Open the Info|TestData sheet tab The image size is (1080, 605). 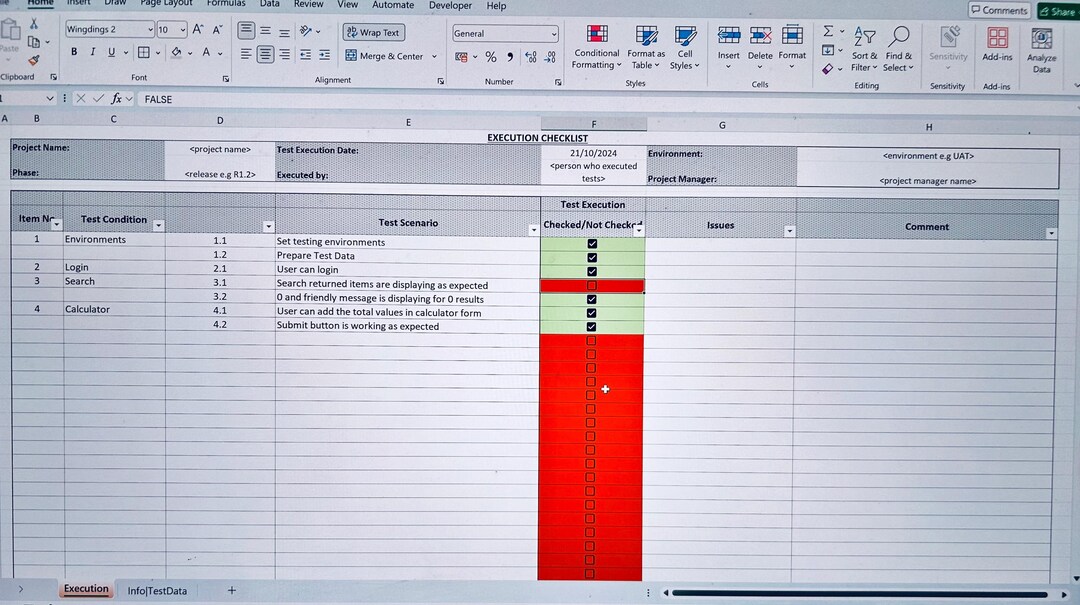pyautogui.click(x=157, y=590)
